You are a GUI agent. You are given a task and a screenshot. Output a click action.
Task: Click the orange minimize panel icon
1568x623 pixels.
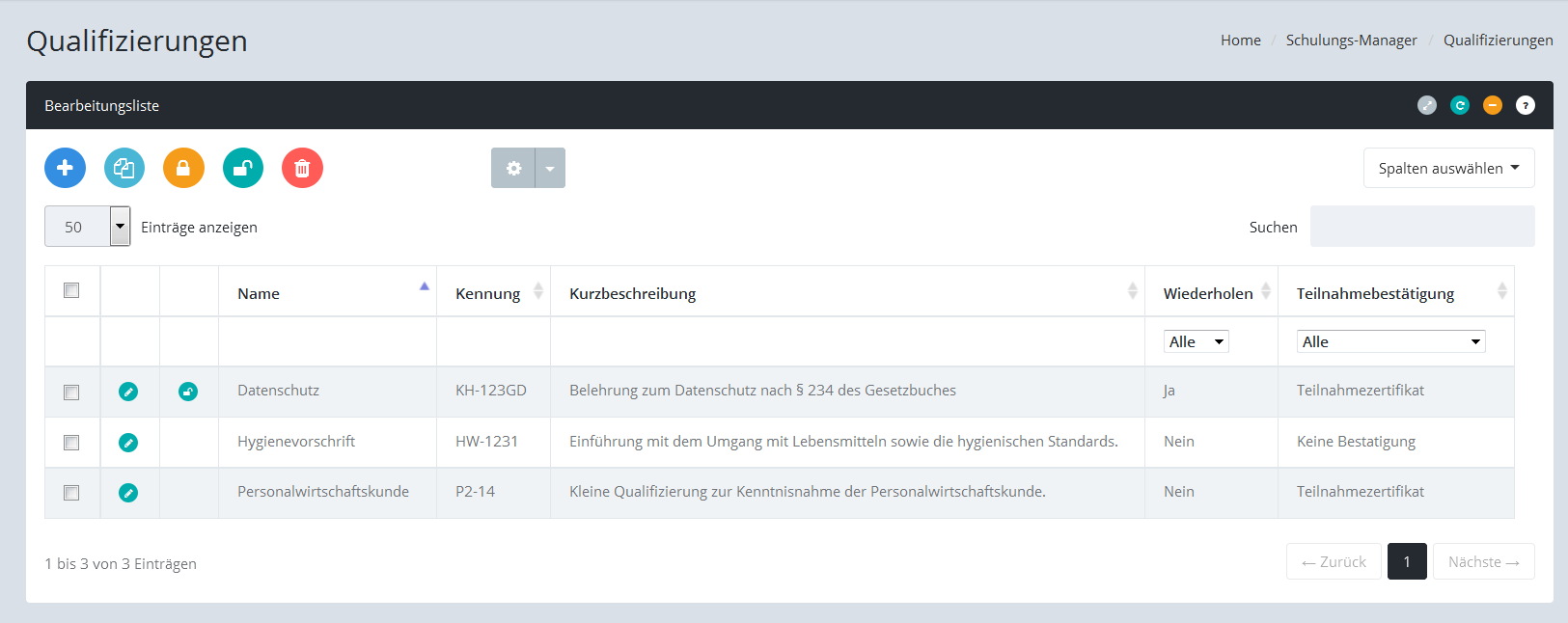[x=1493, y=105]
